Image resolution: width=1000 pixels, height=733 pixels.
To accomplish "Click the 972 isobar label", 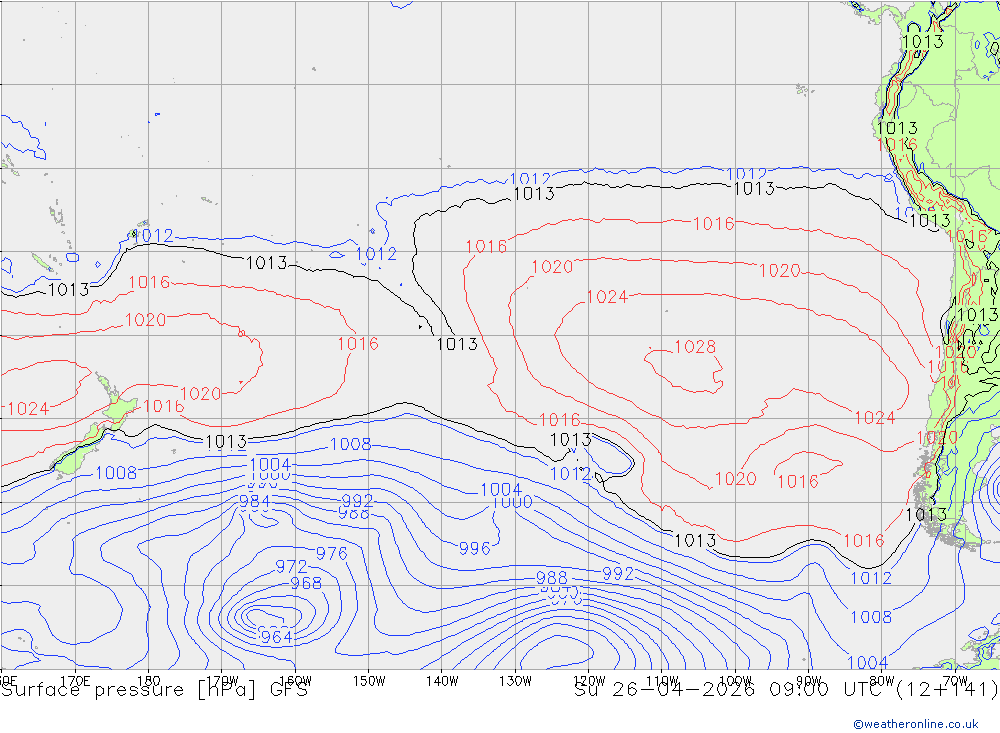I will (x=291, y=566).
